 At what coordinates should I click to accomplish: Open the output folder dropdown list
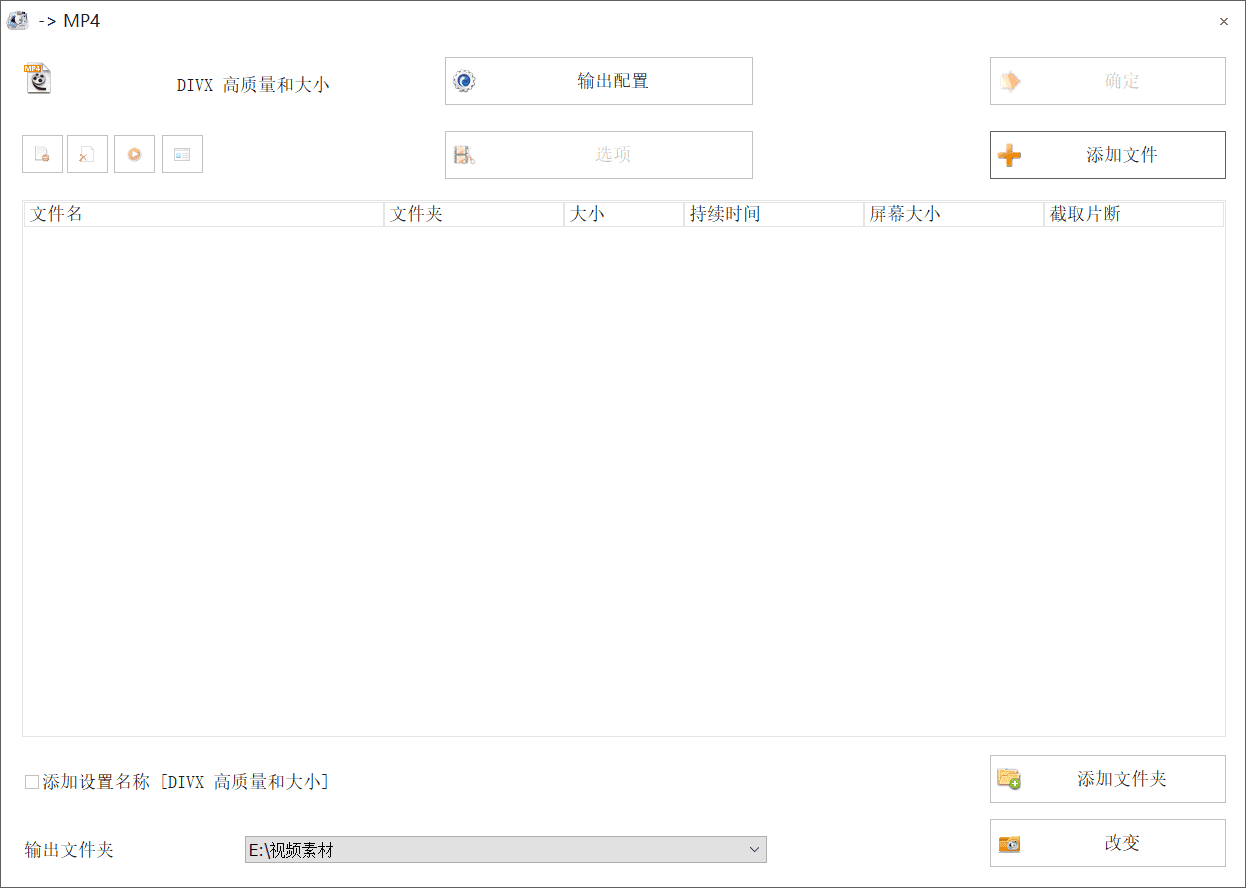755,849
